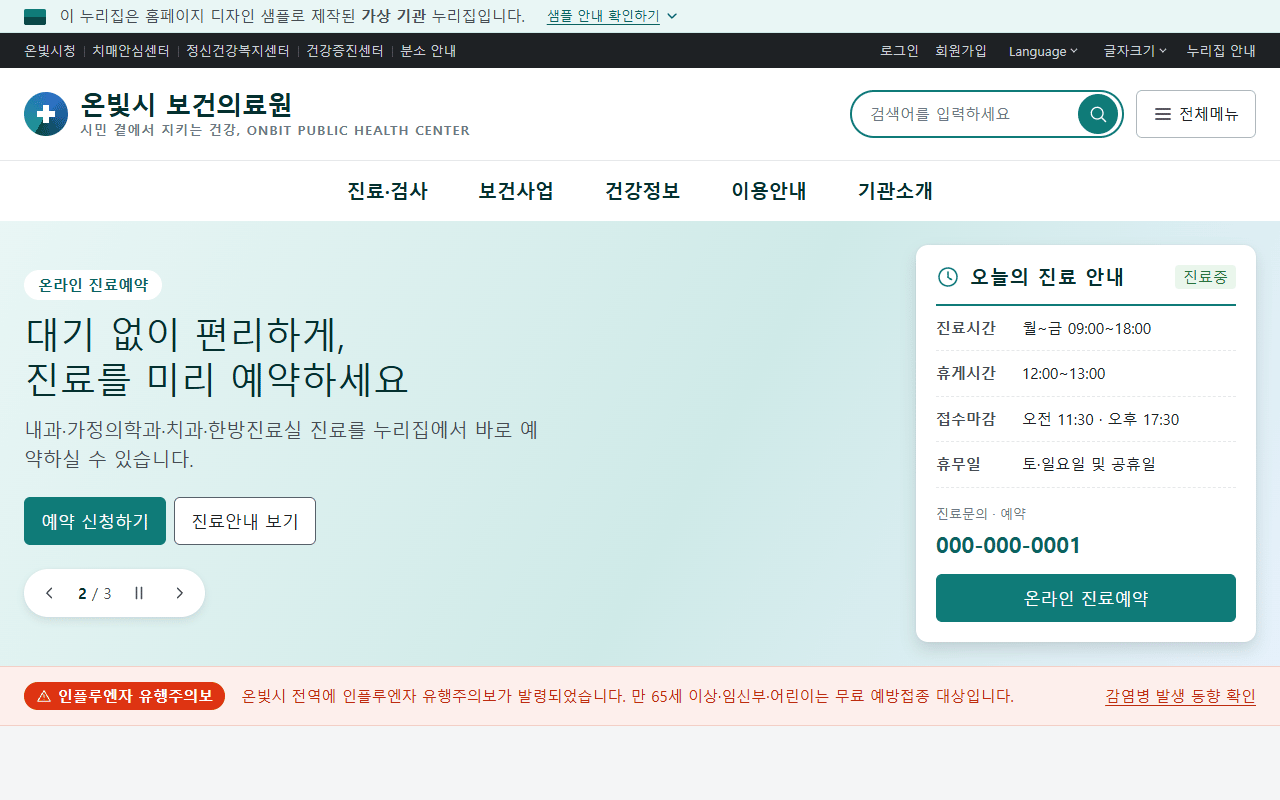
Task: Click slide counter 2 / 3
Action: [95, 593]
